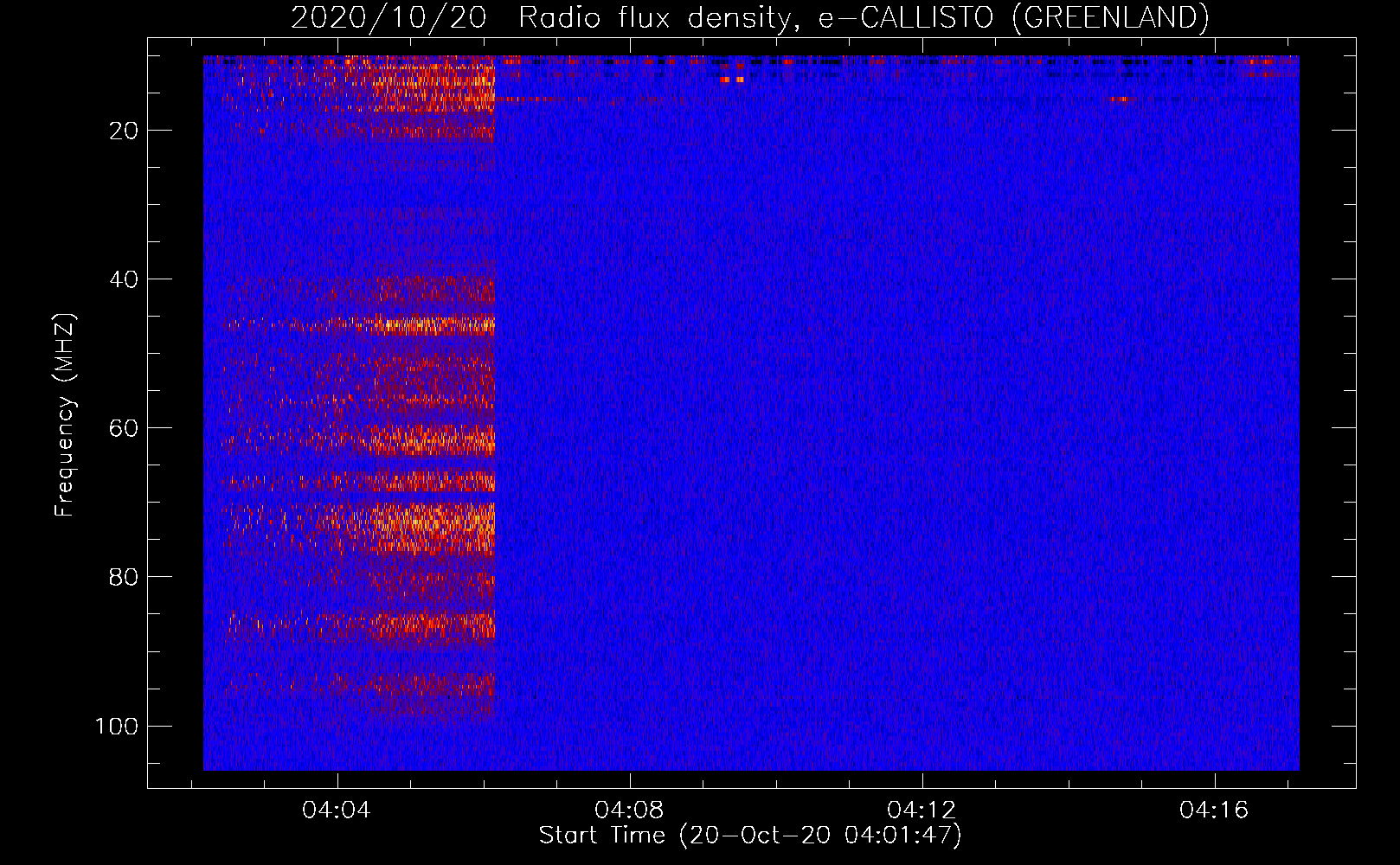This screenshot has width=1400, height=865.
Task: Click the 80 MHz frequency tick label
Action: coord(124,577)
